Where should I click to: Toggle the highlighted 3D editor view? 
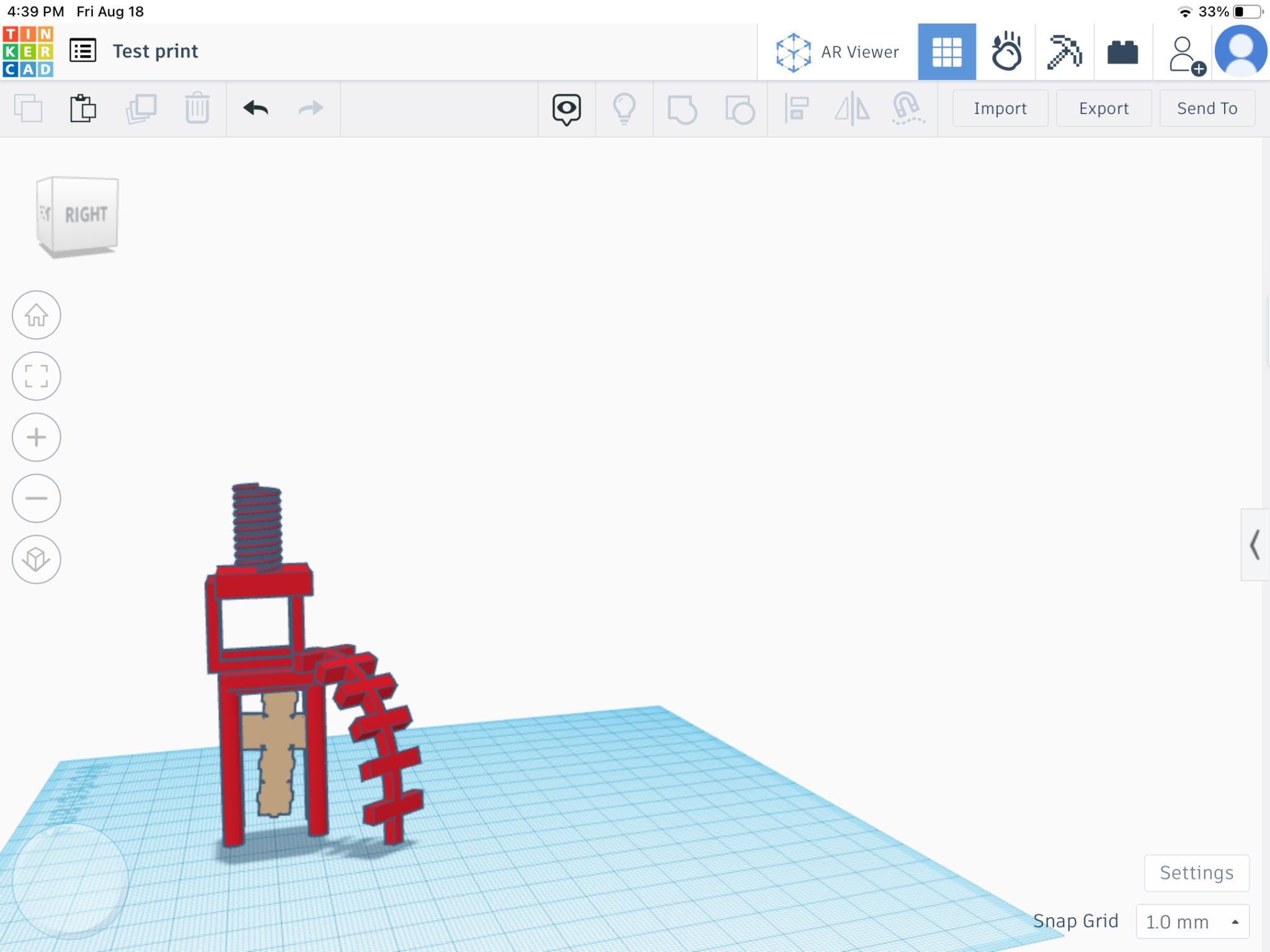[947, 51]
